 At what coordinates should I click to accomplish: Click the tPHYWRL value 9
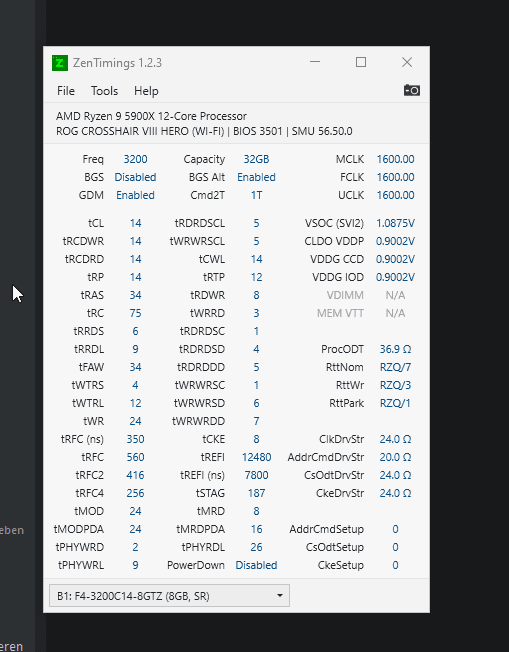pos(135,565)
